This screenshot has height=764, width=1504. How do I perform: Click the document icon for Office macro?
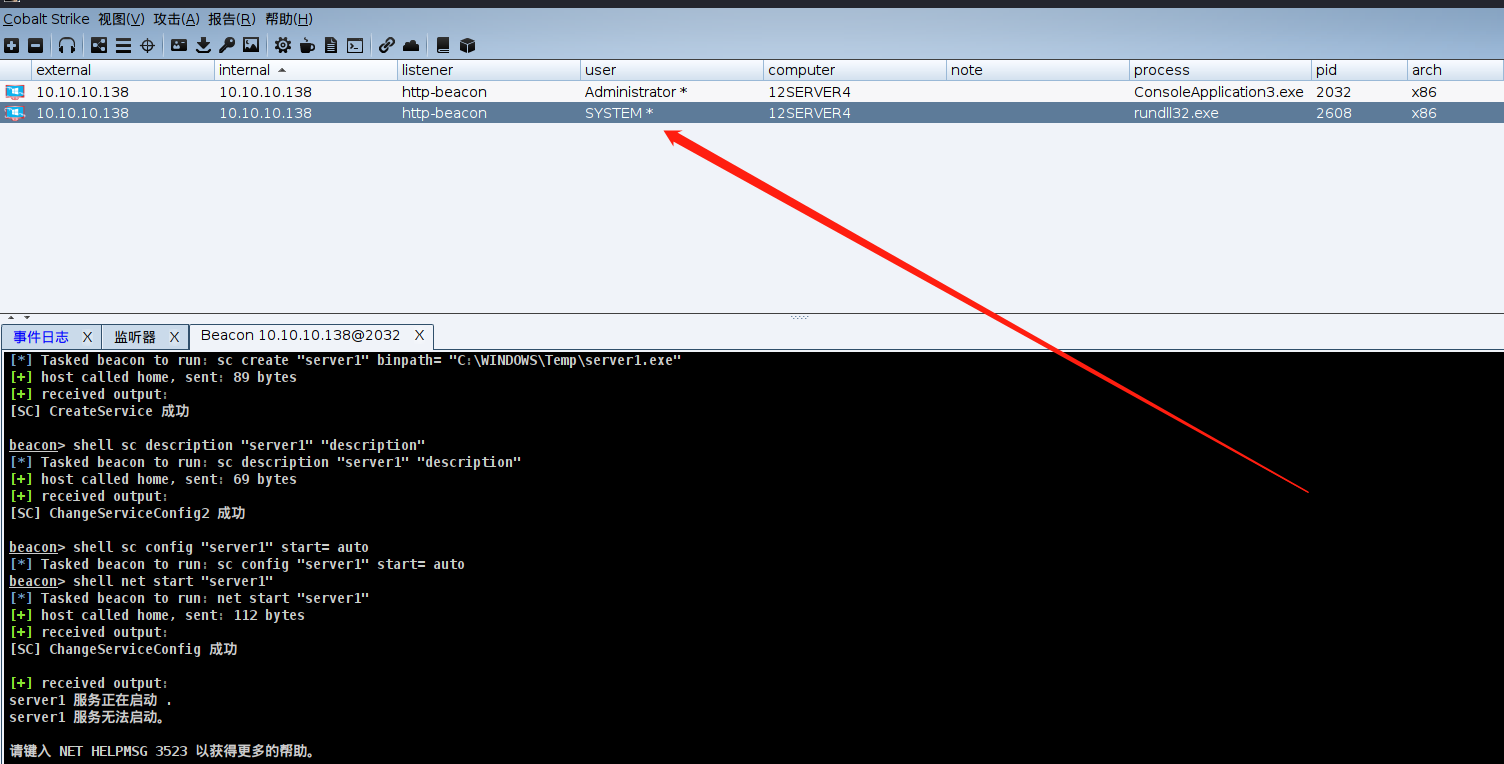(x=331, y=45)
